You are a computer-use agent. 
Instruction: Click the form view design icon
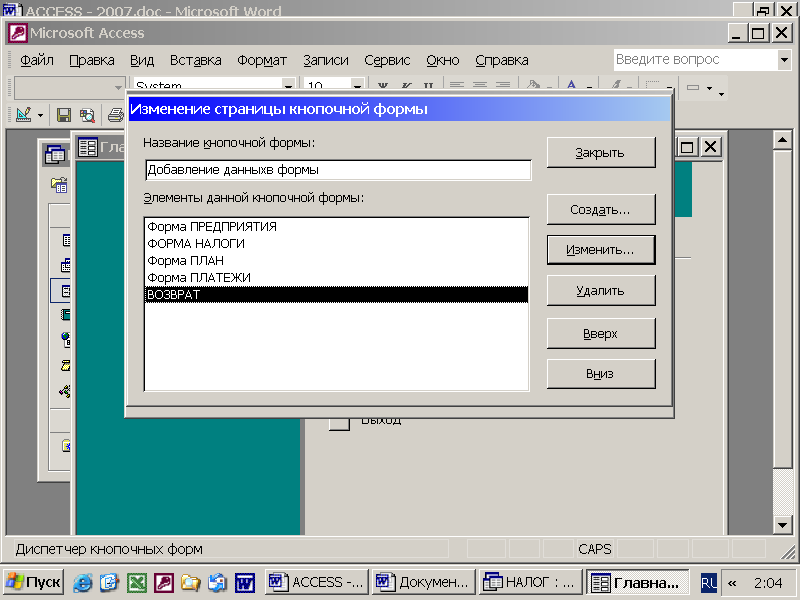pos(23,115)
